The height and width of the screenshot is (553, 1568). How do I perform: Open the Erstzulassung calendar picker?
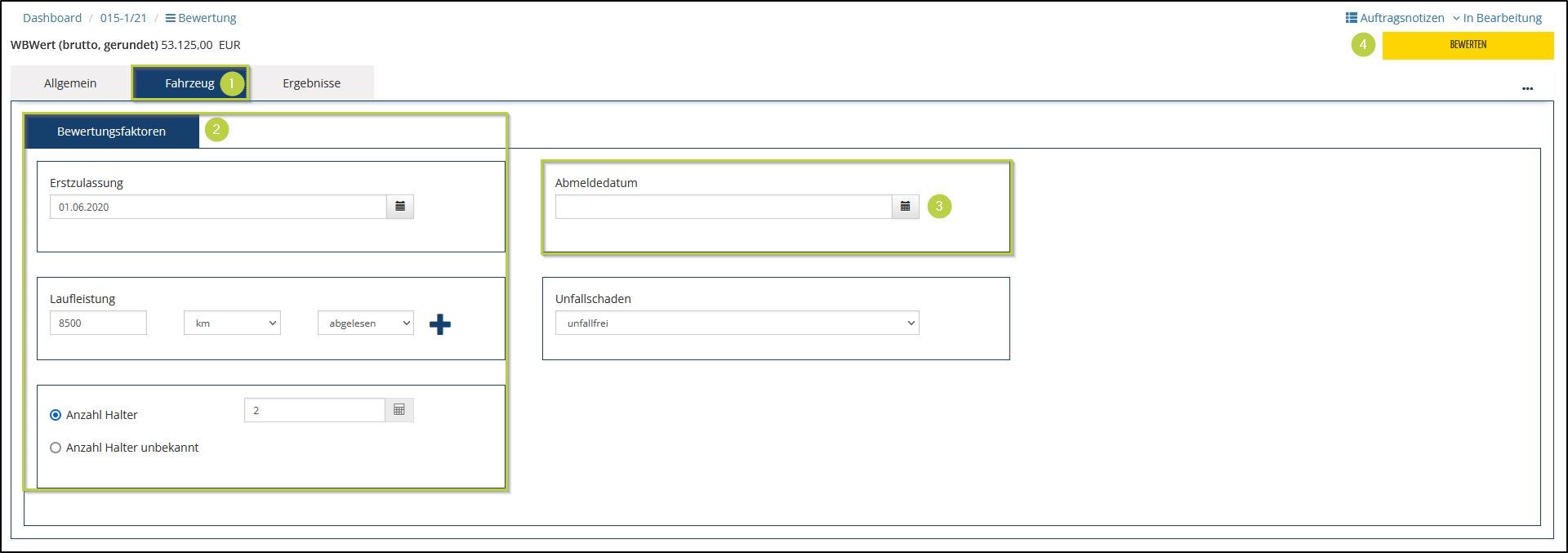400,207
